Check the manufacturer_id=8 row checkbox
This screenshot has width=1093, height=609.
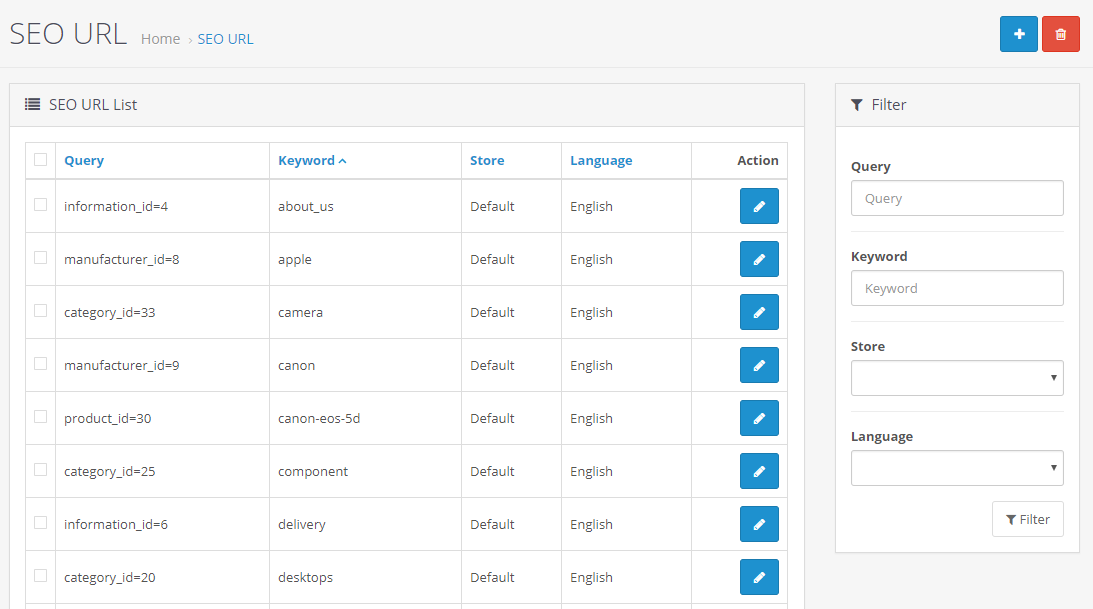coord(40,258)
